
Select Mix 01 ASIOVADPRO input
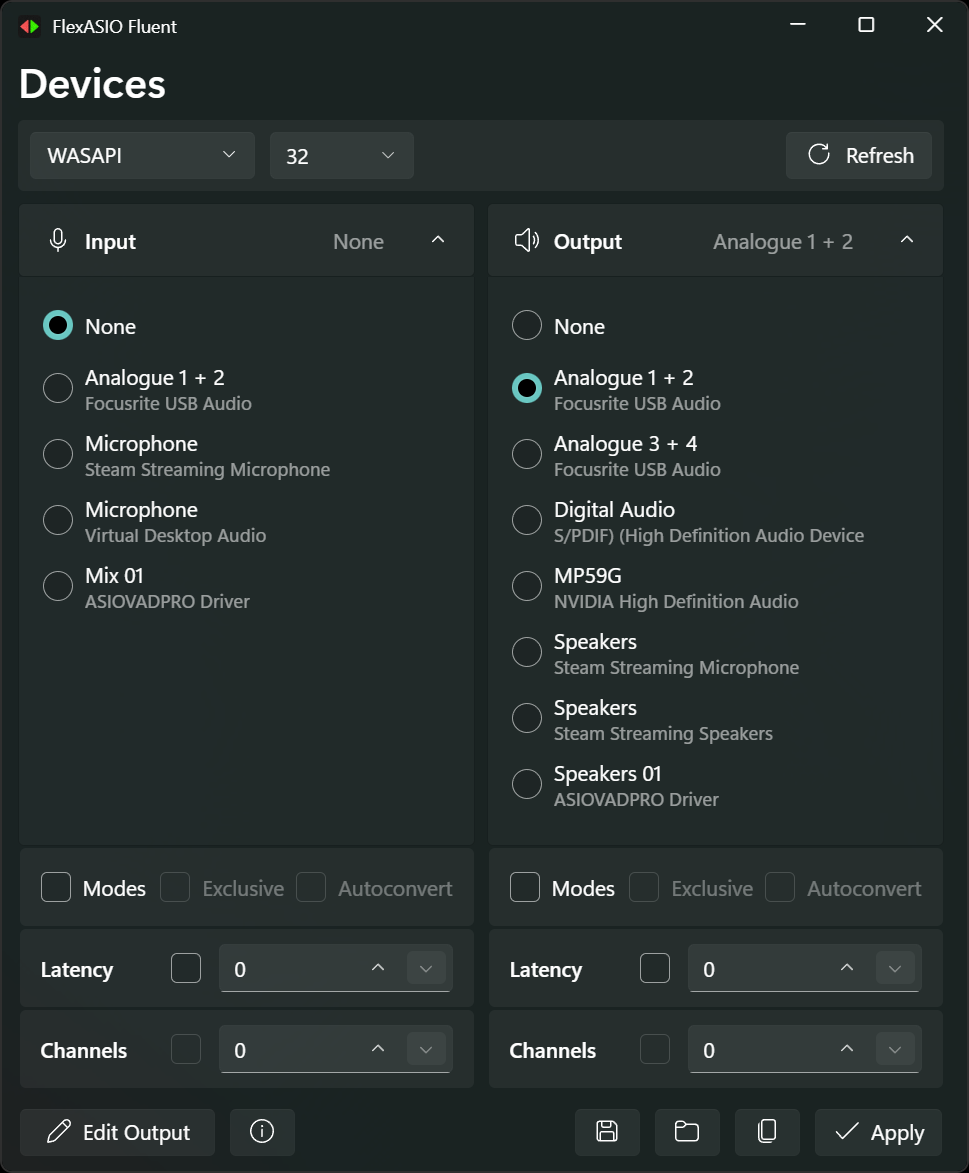[58, 586]
